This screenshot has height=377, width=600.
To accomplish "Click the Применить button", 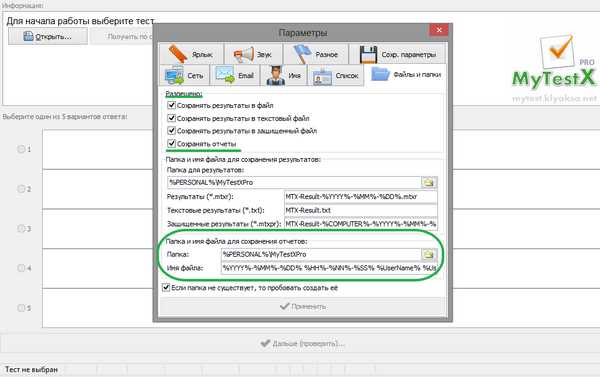I will pyautogui.click(x=303, y=306).
